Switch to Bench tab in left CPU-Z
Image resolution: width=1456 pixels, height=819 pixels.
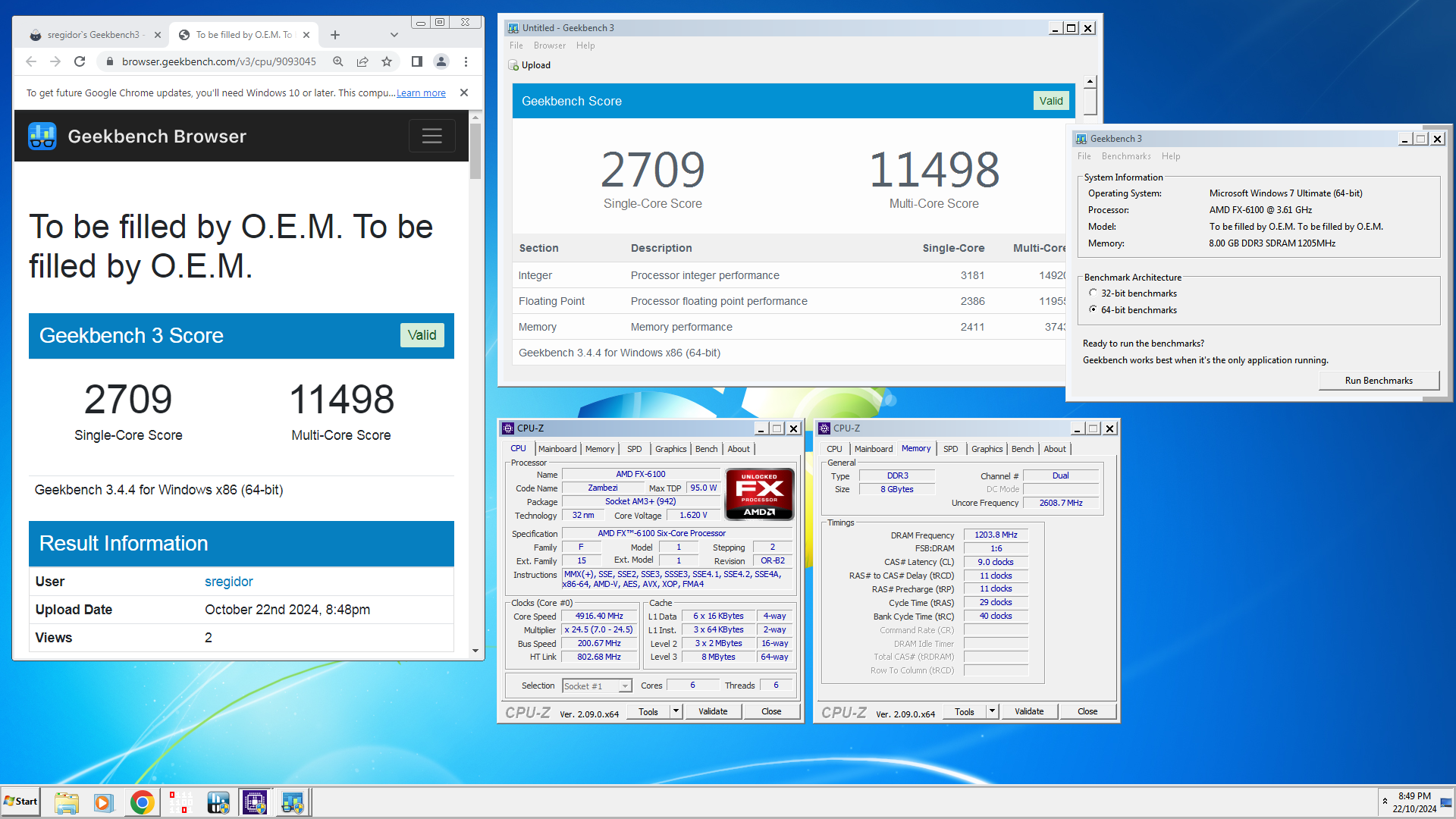pyautogui.click(x=707, y=449)
